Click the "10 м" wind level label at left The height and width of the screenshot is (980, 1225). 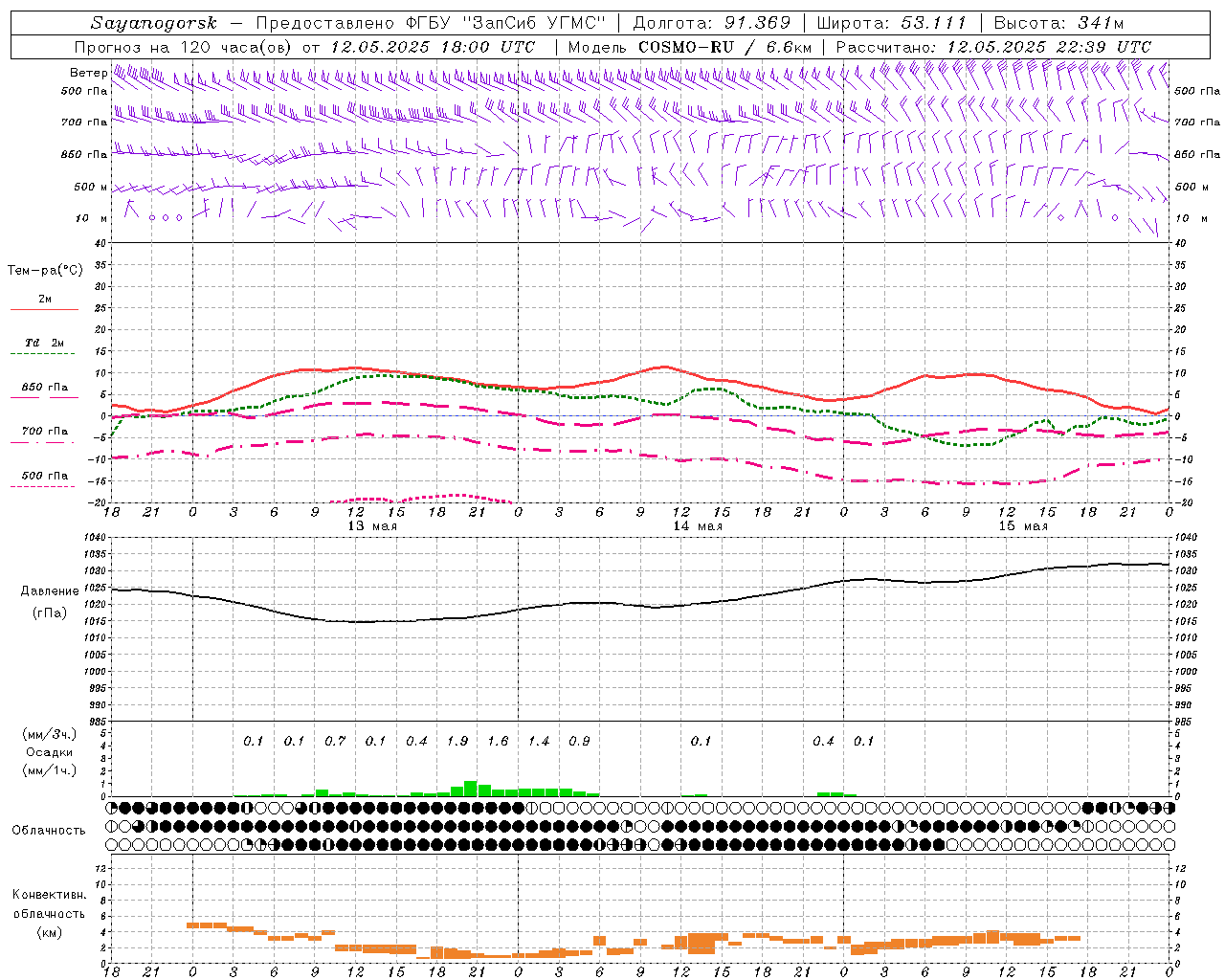[92, 218]
